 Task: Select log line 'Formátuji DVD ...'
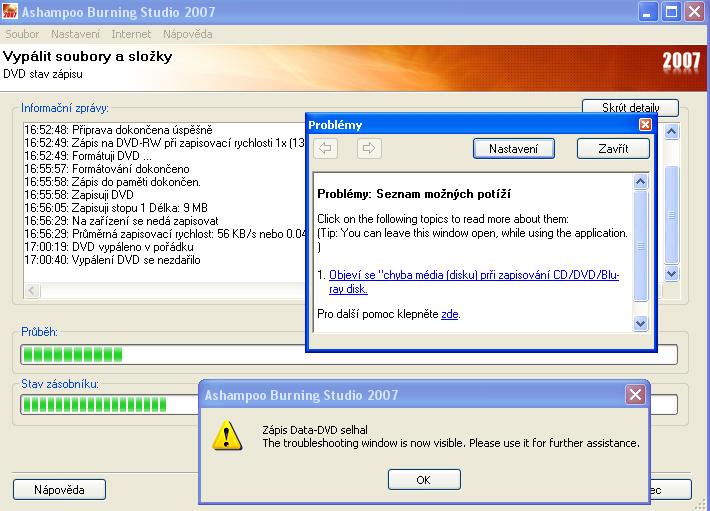(88, 156)
